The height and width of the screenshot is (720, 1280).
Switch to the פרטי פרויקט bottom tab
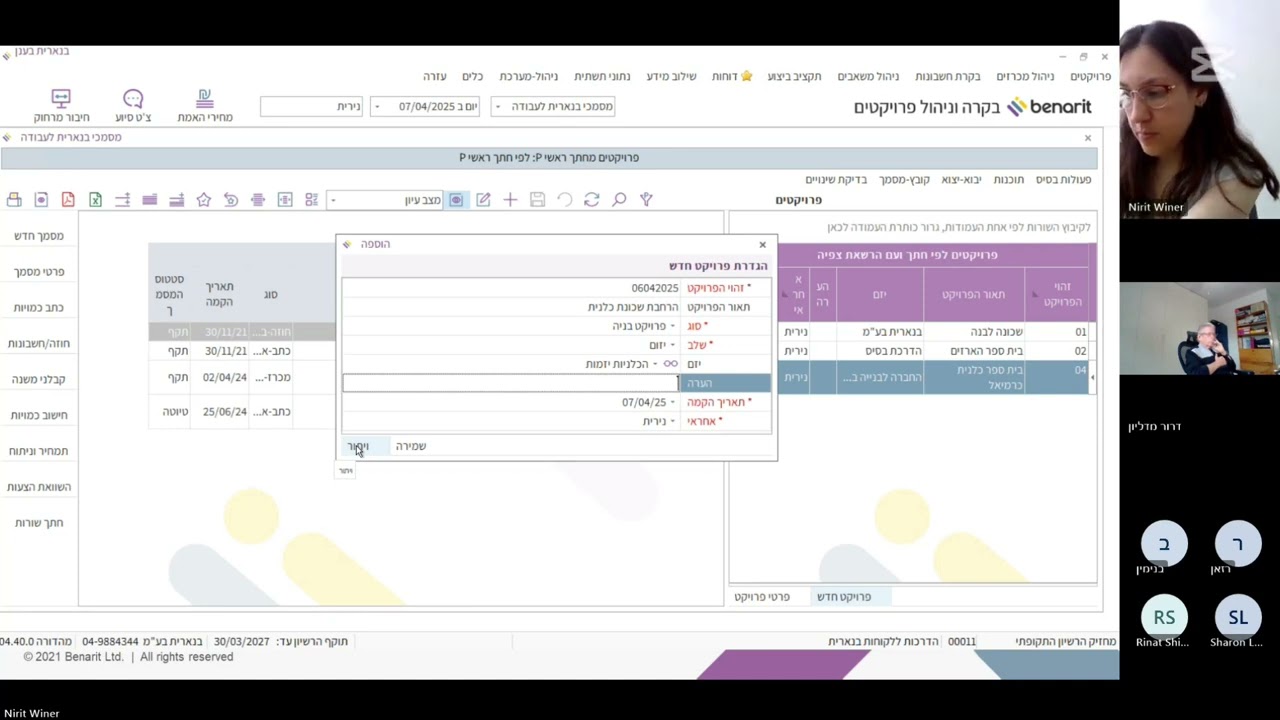(762, 597)
